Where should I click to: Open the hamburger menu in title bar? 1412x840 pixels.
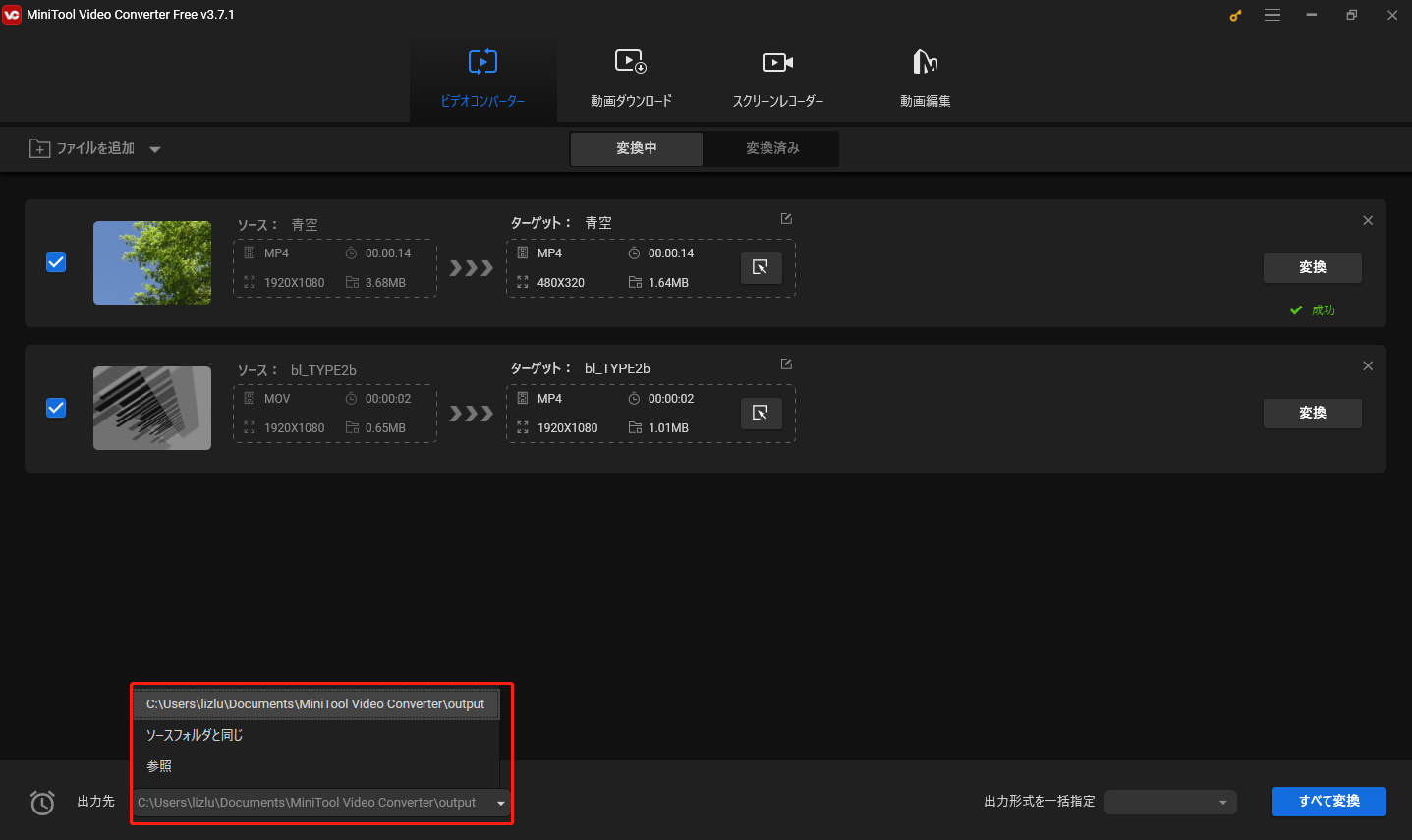(1272, 15)
